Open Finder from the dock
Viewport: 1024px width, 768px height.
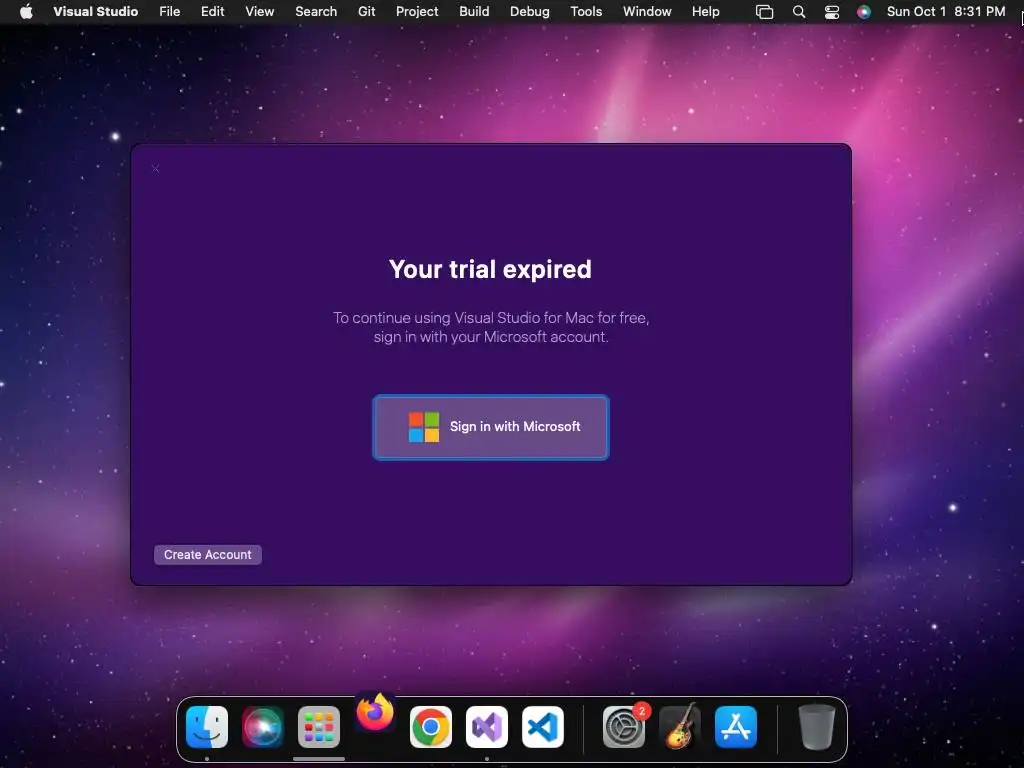[207, 727]
